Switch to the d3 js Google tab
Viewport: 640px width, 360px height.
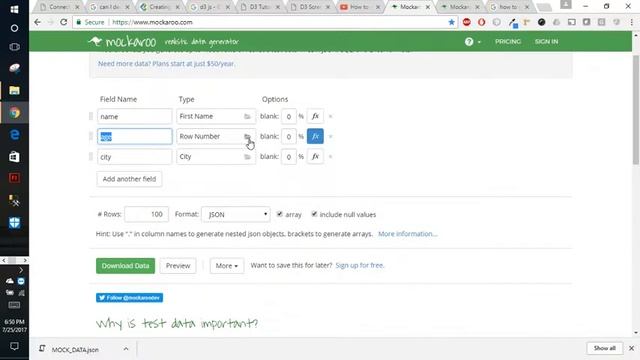[210, 7]
